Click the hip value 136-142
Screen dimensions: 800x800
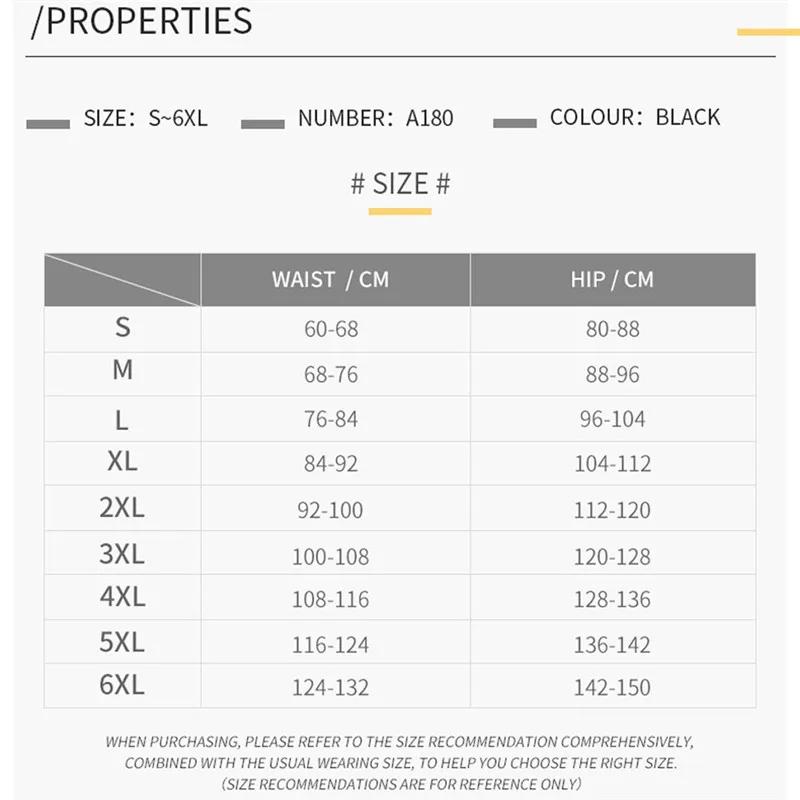point(612,645)
